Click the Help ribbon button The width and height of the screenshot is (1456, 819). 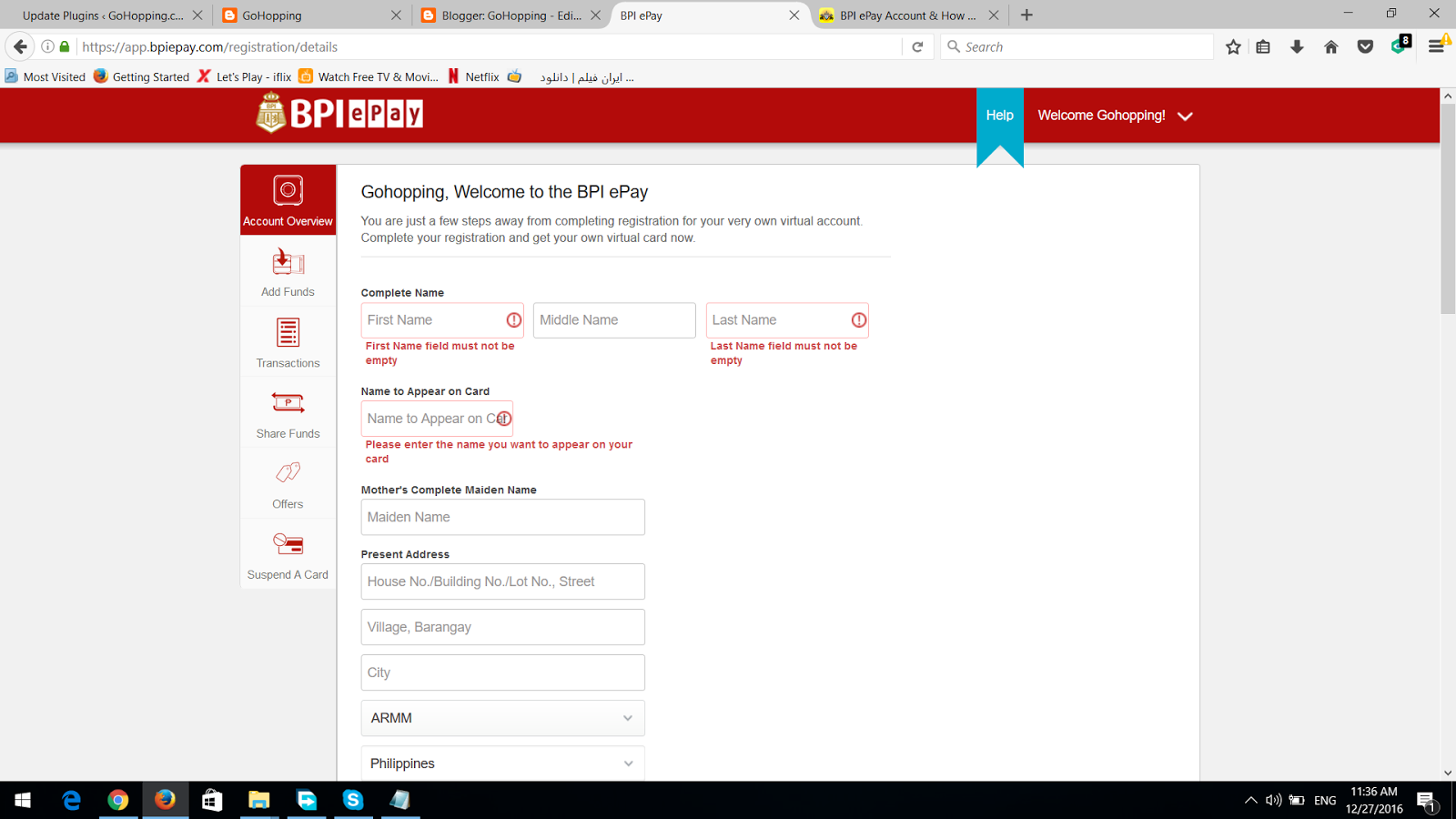tap(999, 116)
